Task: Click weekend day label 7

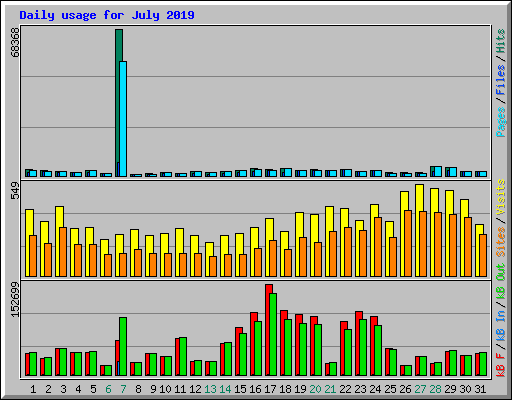Action: point(123,389)
